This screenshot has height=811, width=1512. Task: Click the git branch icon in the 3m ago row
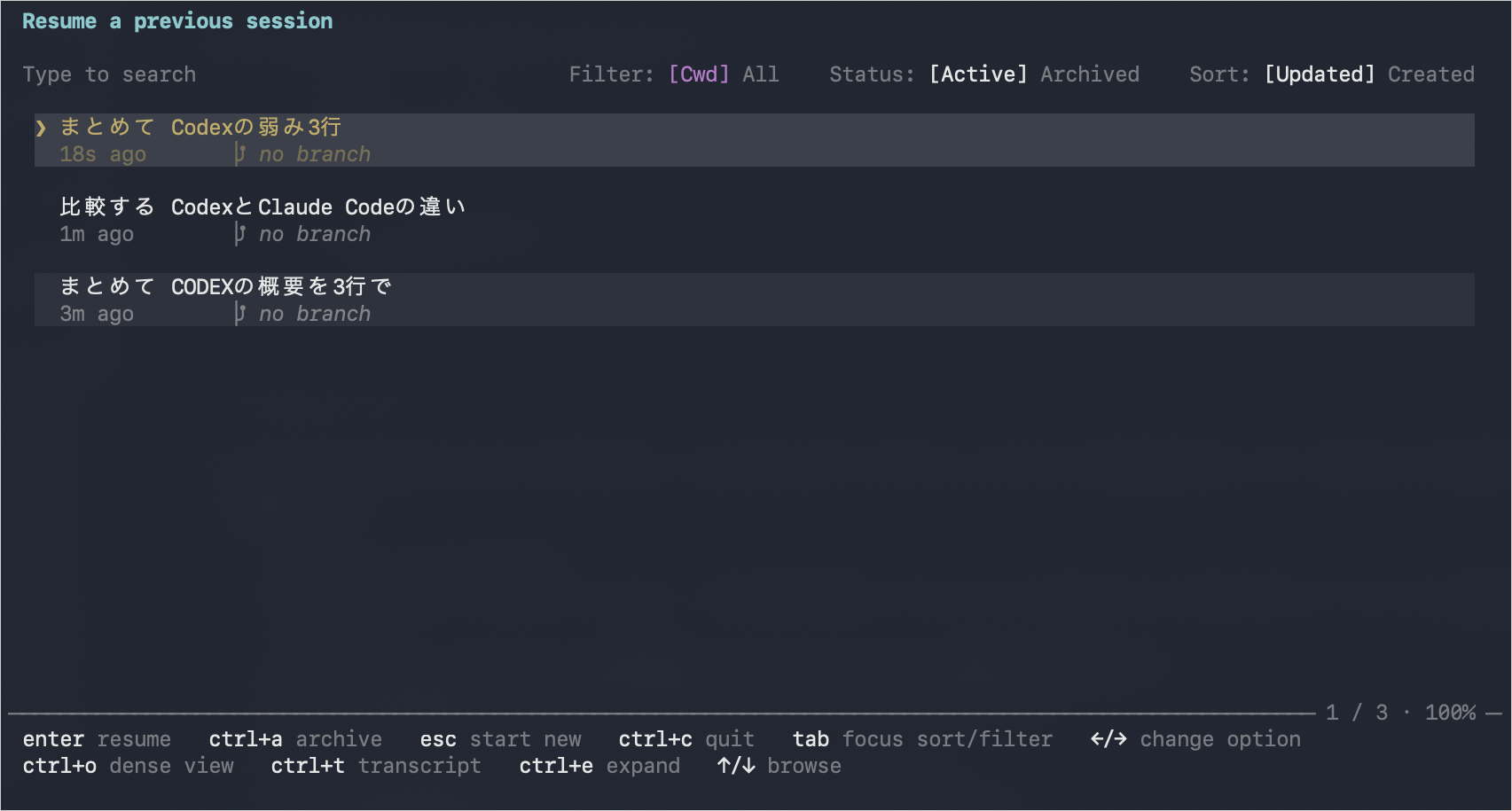coord(239,314)
